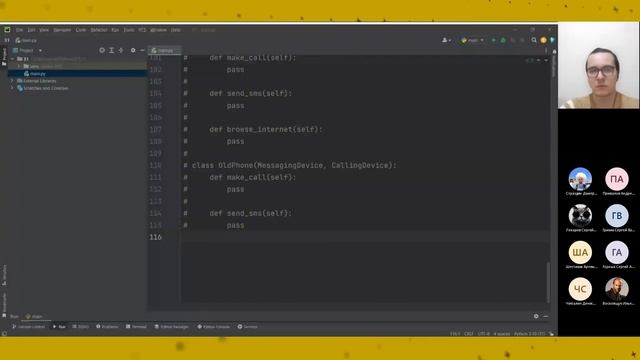The width and height of the screenshot is (640, 360).
Task: Click the ПА participant avatar
Action: 617,179
